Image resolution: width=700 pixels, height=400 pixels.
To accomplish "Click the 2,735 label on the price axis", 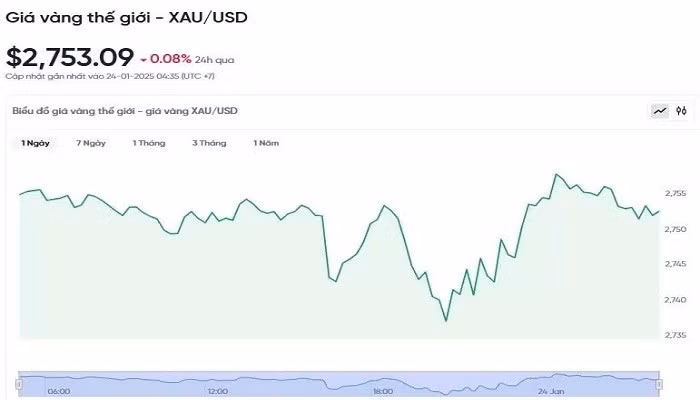I will coord(676,336).
